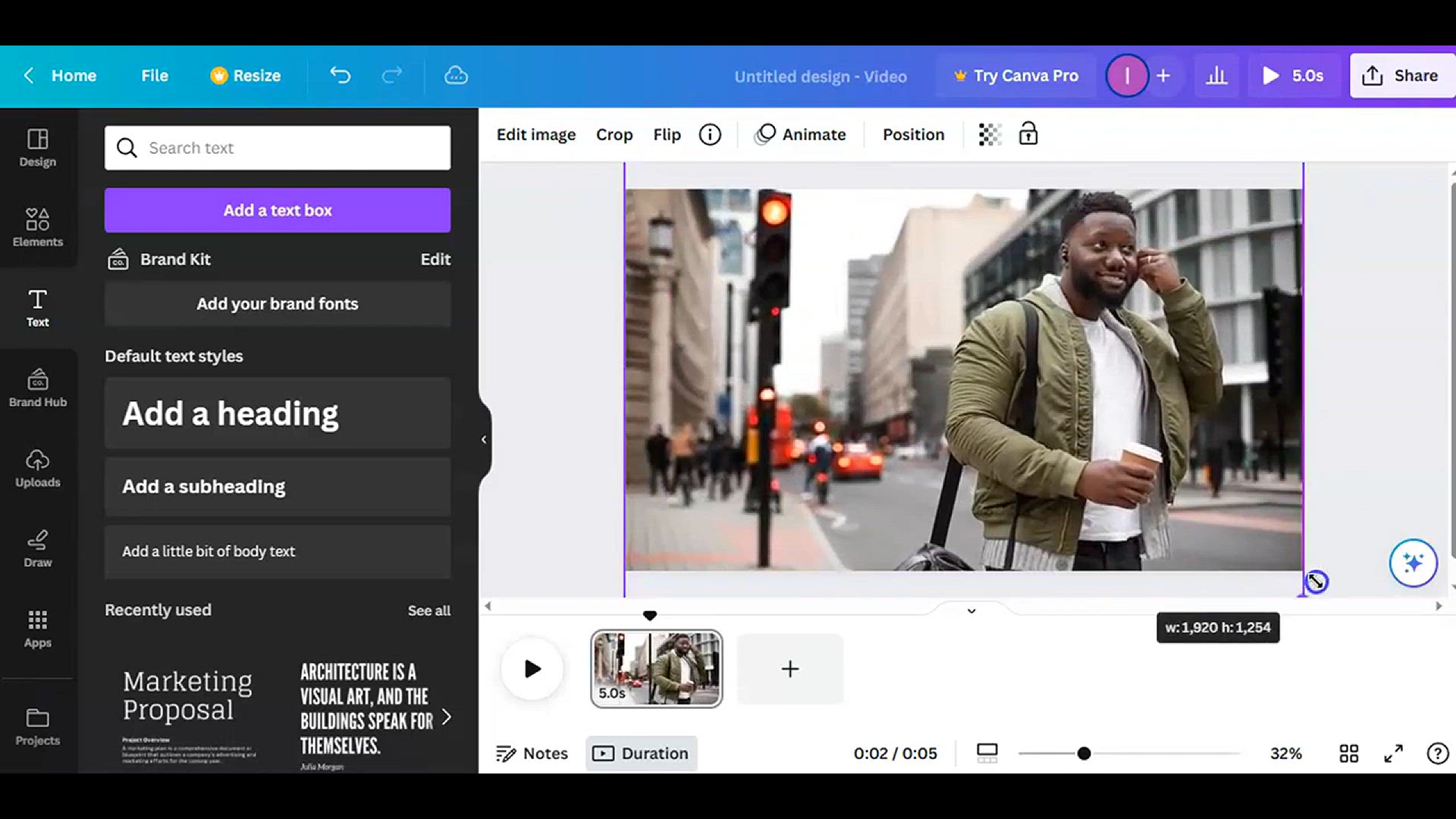Open the insights bar chart icon
This screenshot has height=819, width=1456.
[x=1216, y=75]
